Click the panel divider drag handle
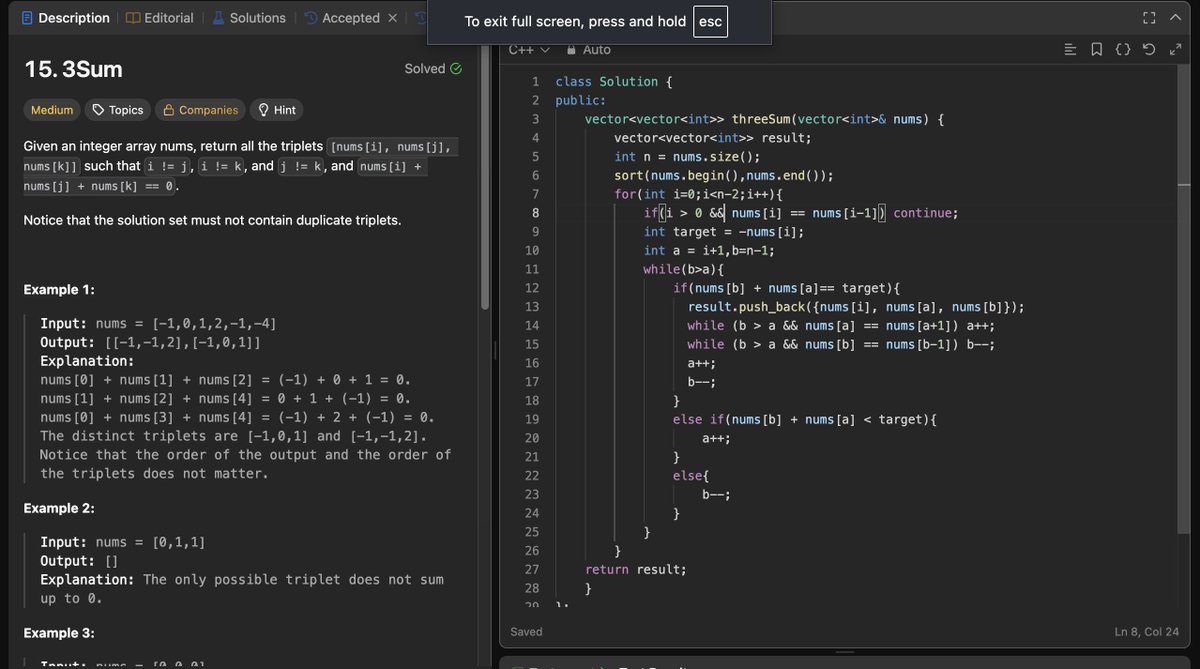Screen dimensions: 1200x669 pyautogui.click(x=495, y=351)
